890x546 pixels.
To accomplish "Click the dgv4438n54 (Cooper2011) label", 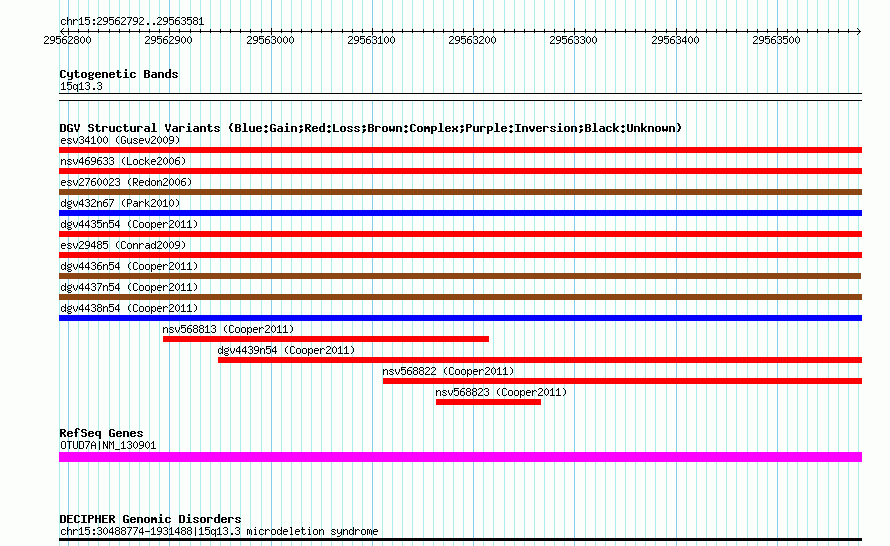I will coord(129,308).
